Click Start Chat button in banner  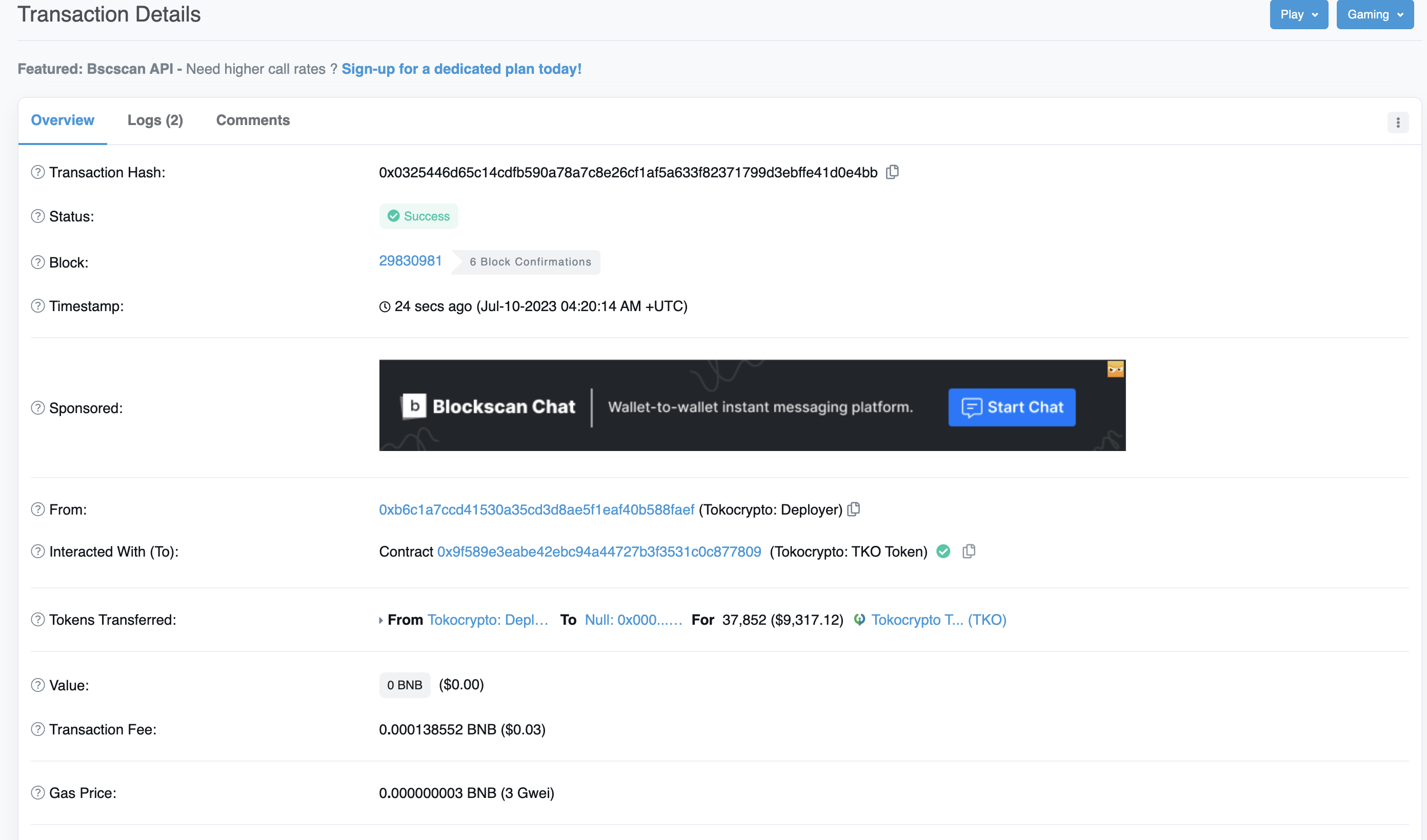tap(1012, 407)
